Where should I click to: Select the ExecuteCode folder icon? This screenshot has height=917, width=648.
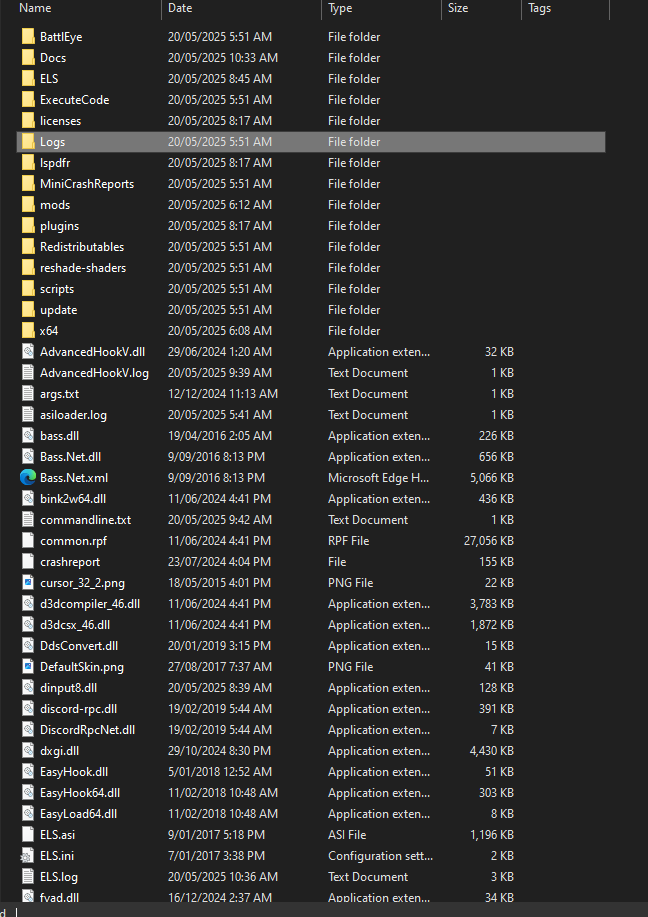tap(28, 100)
